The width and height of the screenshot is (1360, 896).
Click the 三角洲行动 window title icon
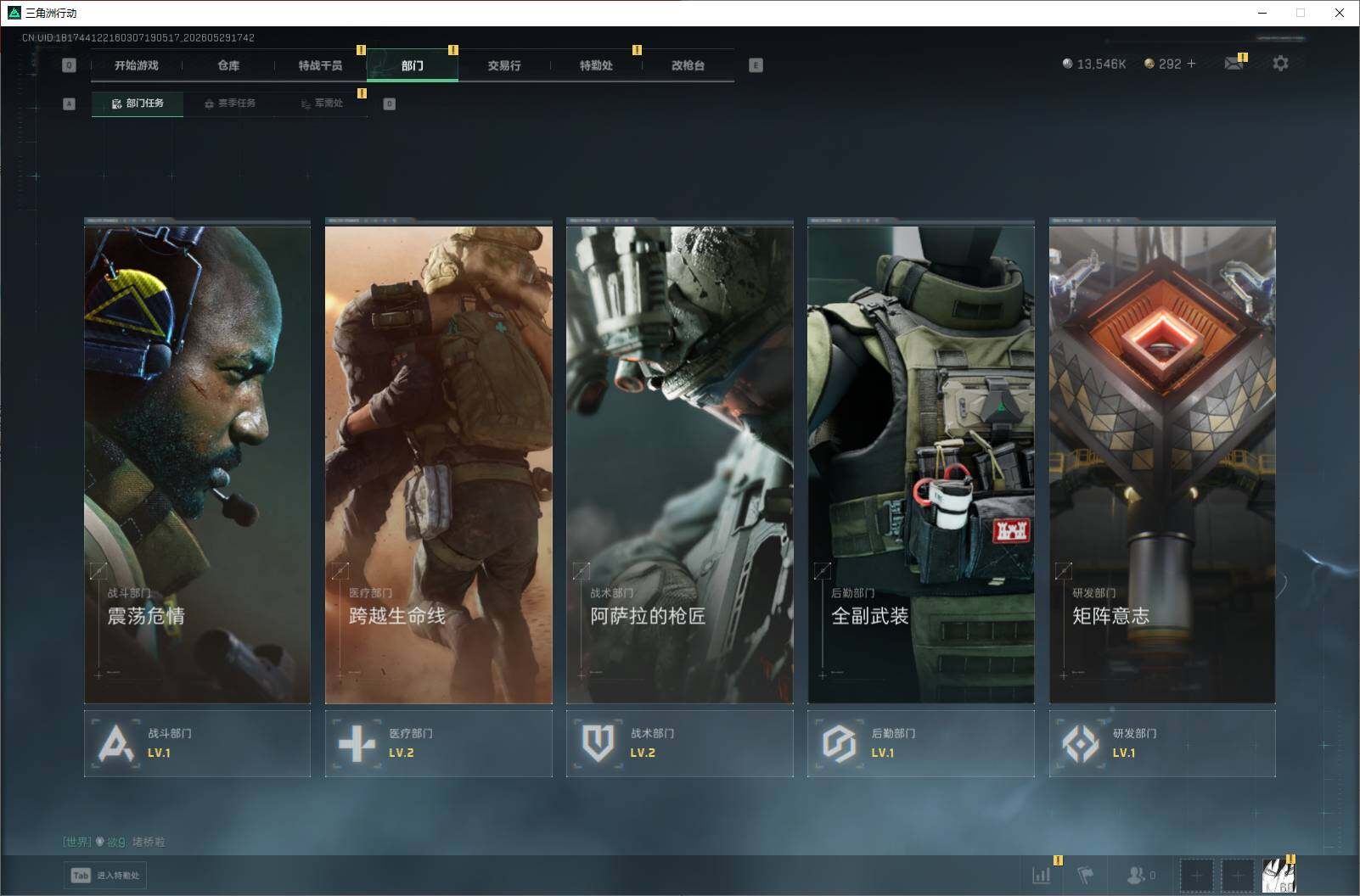(x=14, y=13)
